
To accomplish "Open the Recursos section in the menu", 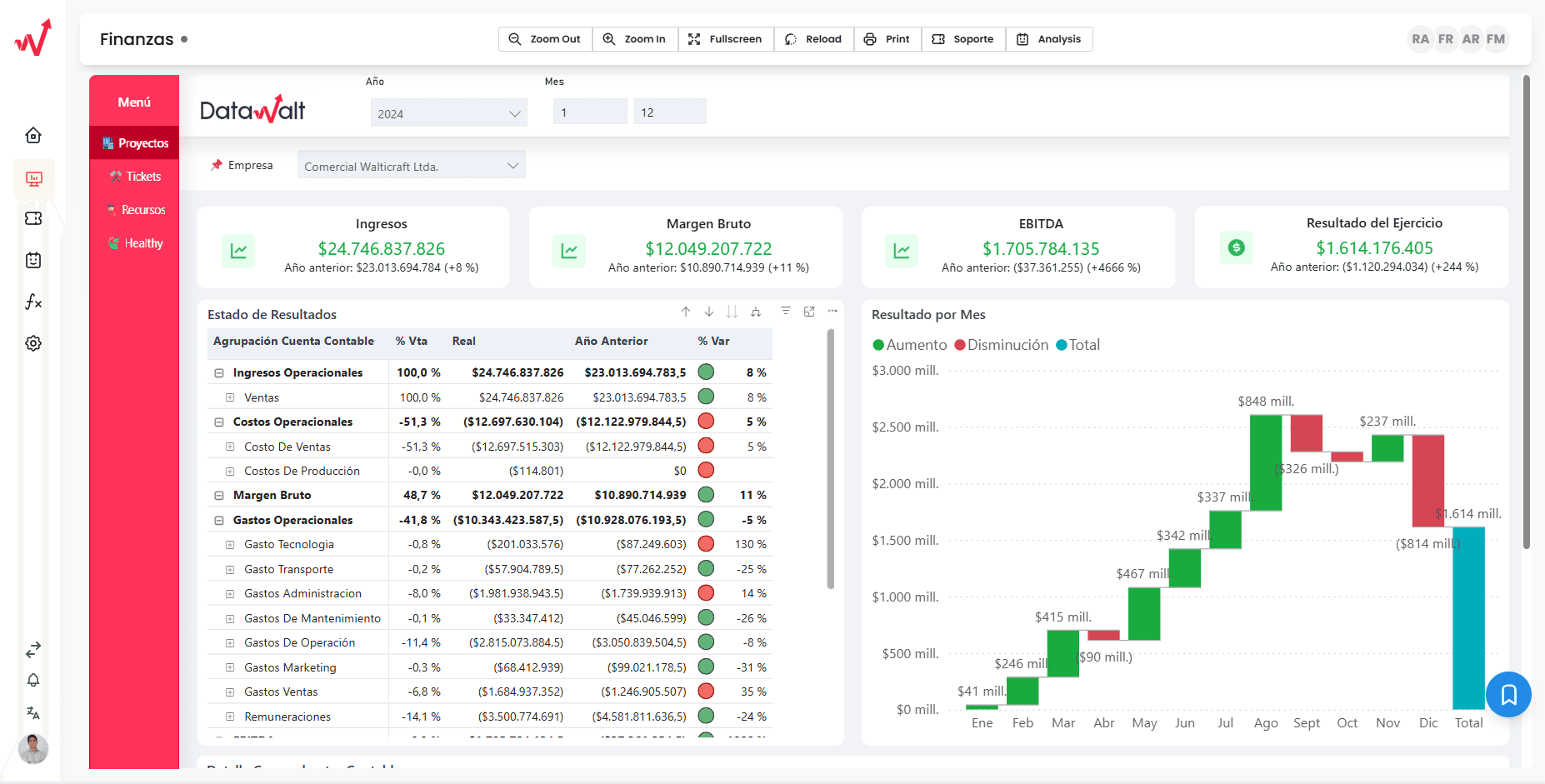I will 135,209.
